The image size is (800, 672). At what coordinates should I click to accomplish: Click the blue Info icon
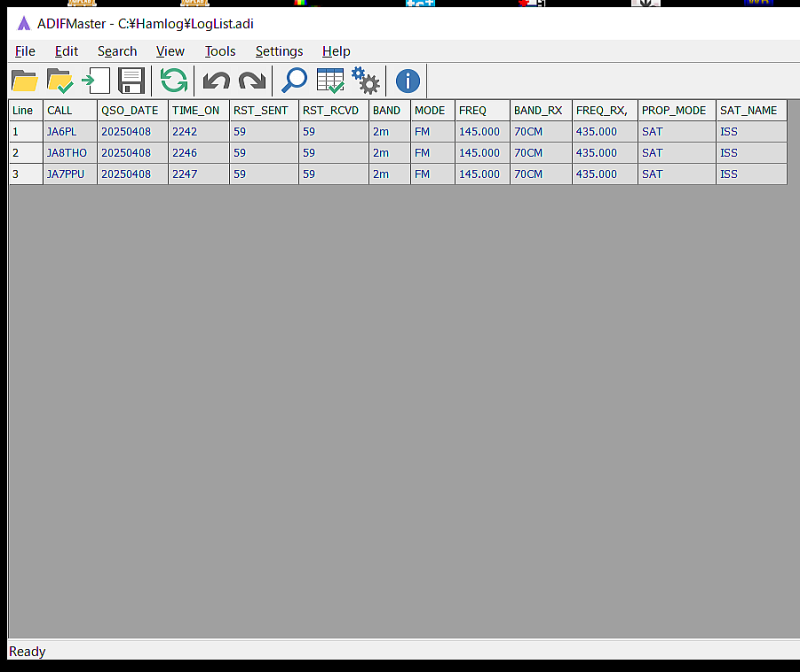(408, 81)
